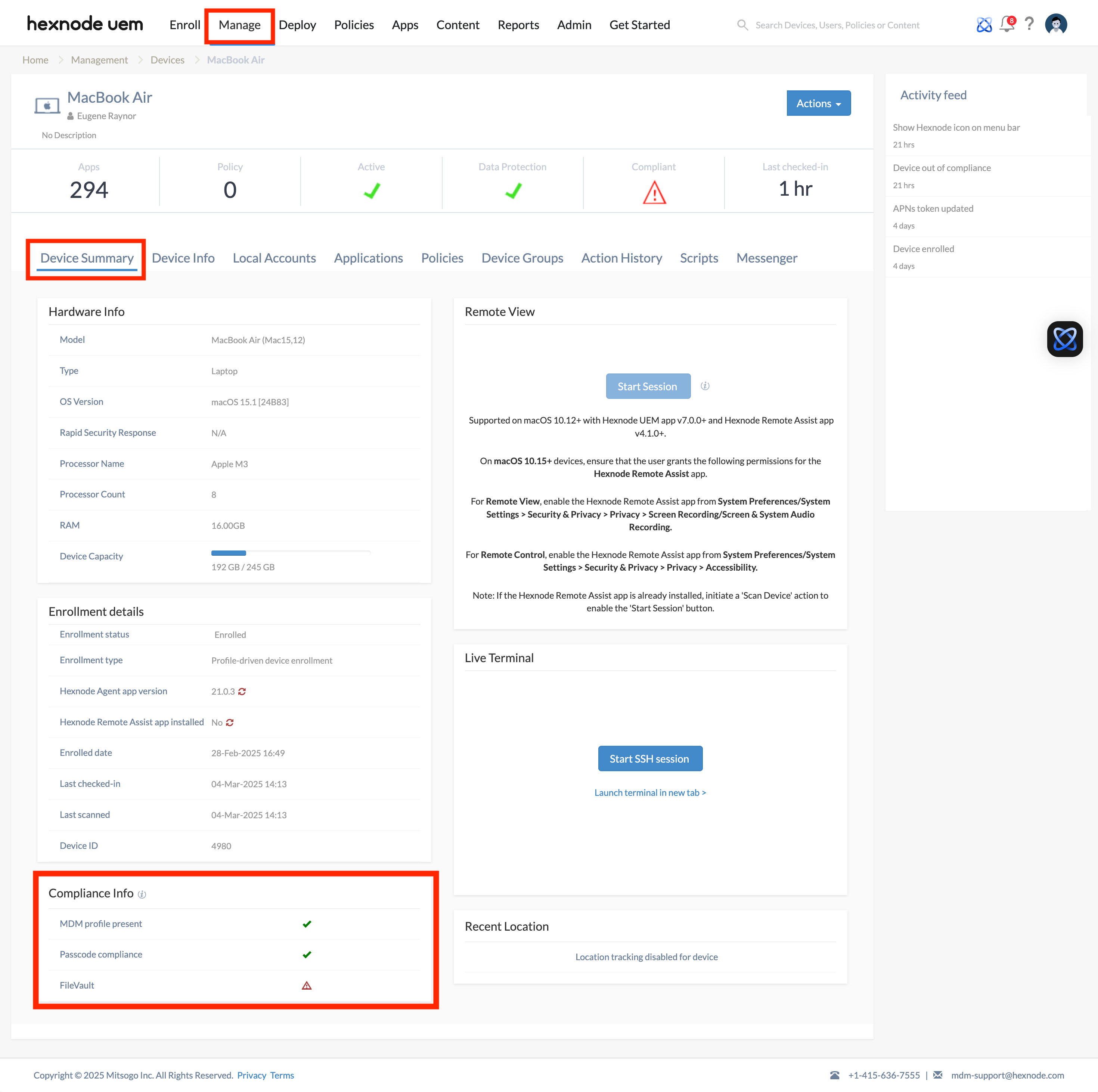Click the Passcode compliance checkmark
The width and height of the screenshot is (1098, 1092).
coord(307,955)
